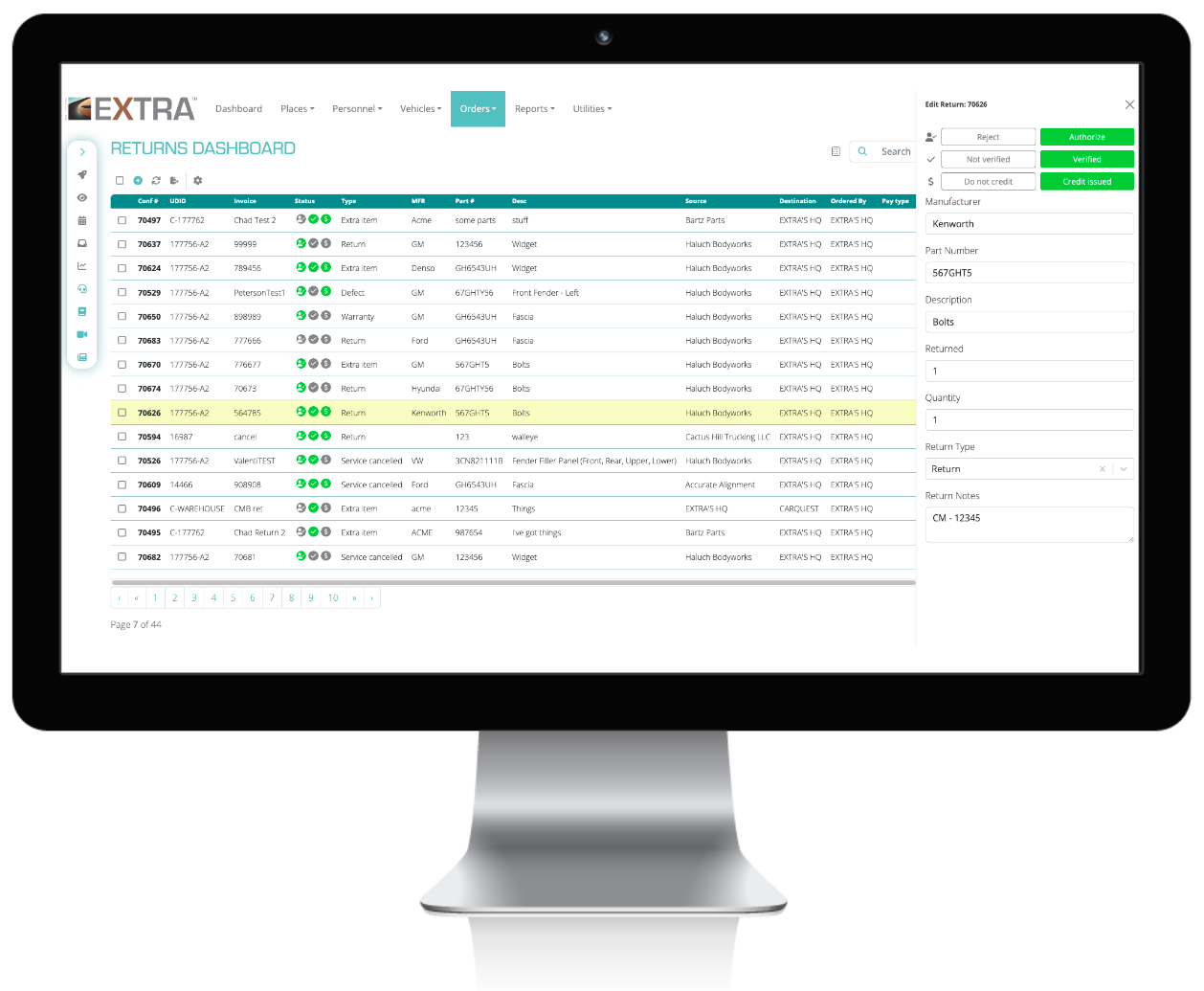Check the checkbox for return 70626
1204x991 pixels.
(122, 412)
